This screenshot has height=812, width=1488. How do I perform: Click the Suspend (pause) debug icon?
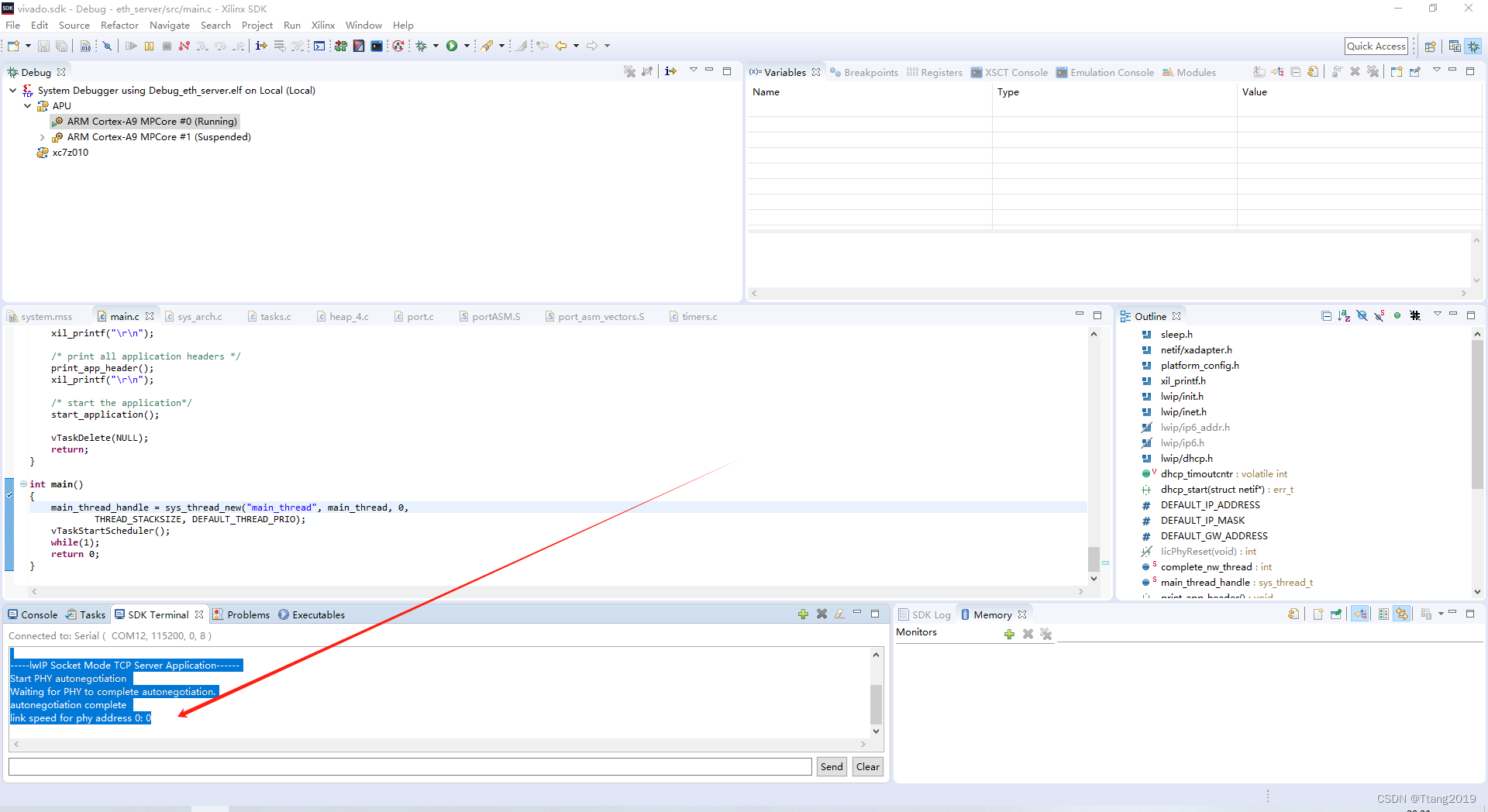tap(149, 46)
